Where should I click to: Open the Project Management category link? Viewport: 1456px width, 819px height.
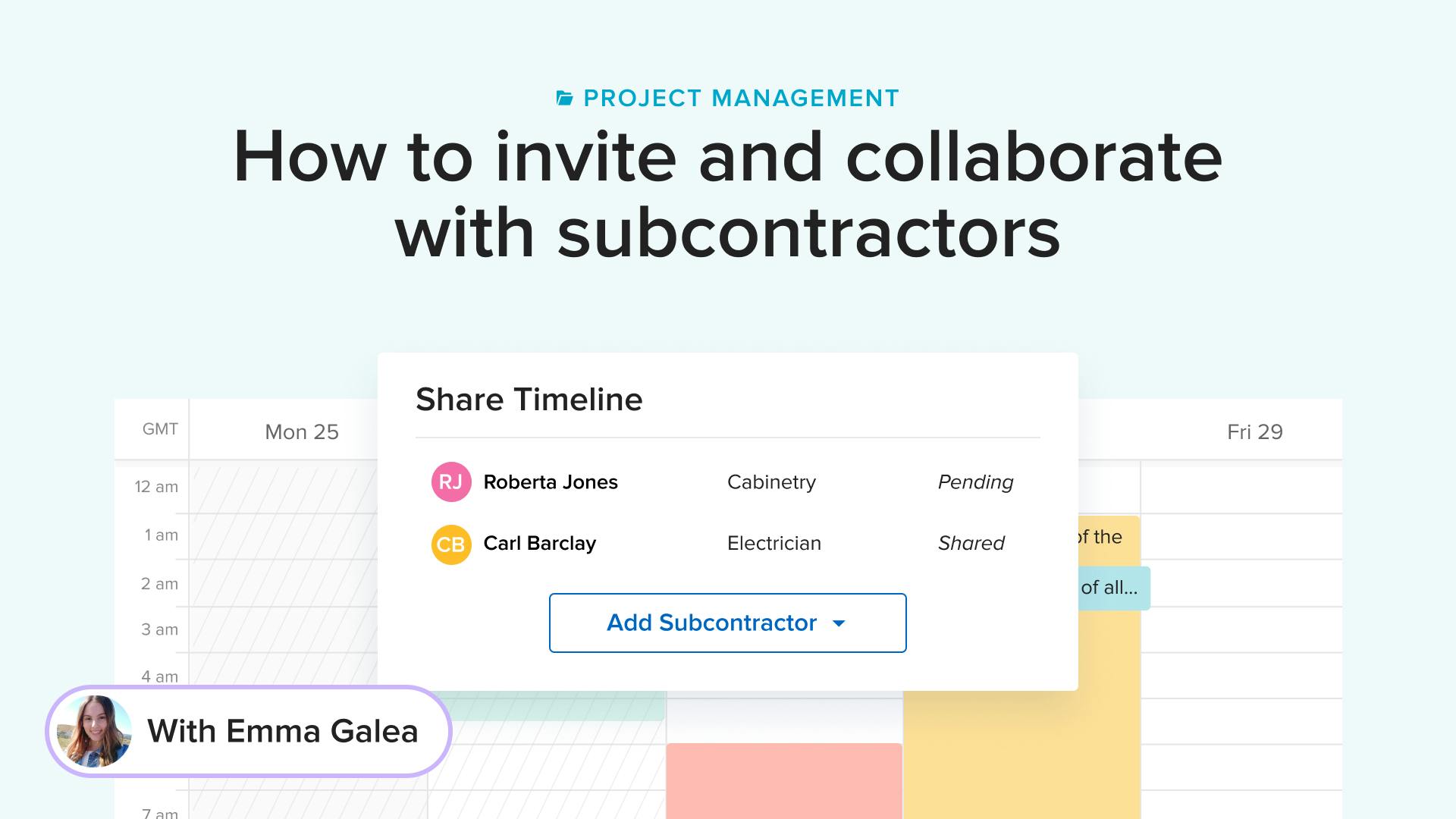point(741,99)
